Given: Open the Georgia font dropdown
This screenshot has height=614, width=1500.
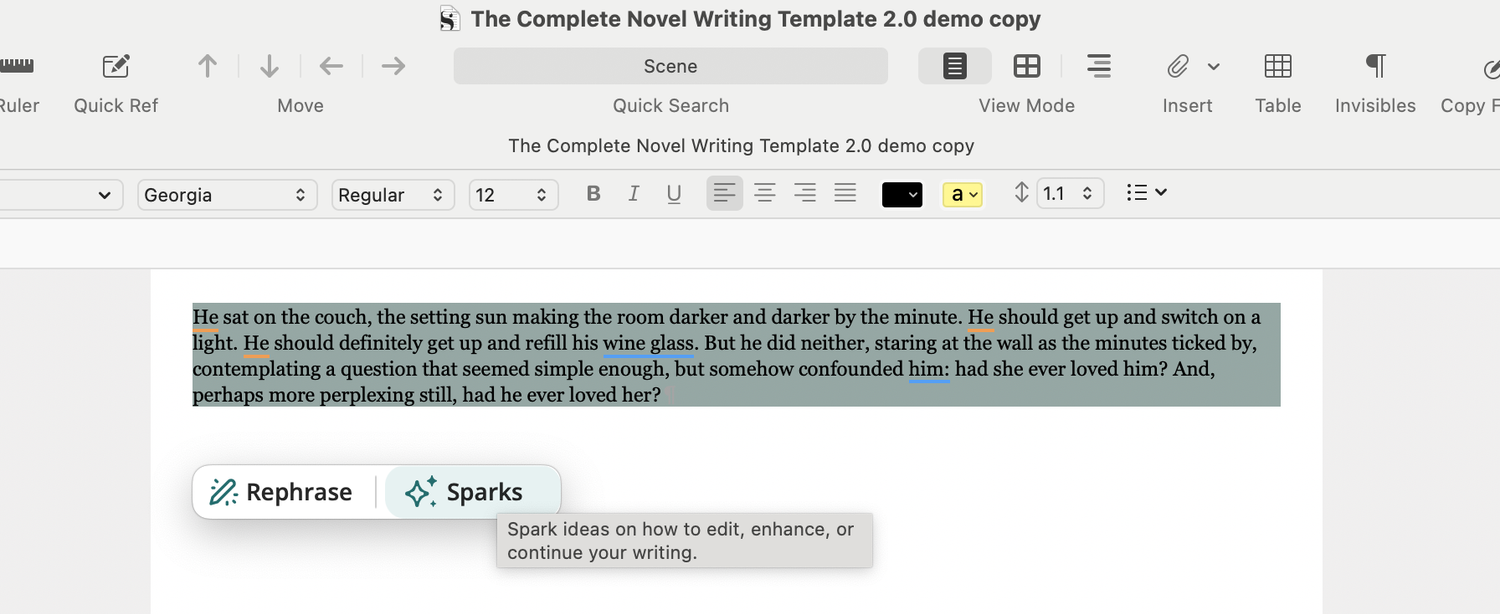Looking at the screenshot, I should click(x=227, y=194).
